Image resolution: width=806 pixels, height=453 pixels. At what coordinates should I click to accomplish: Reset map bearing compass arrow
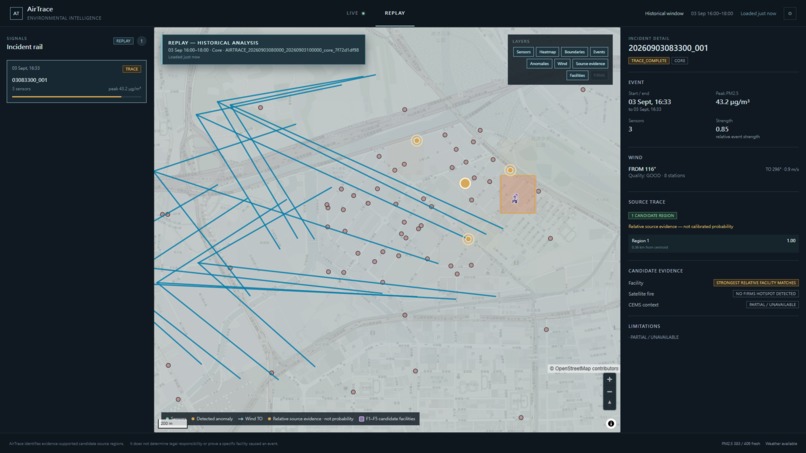coord(609,403)
